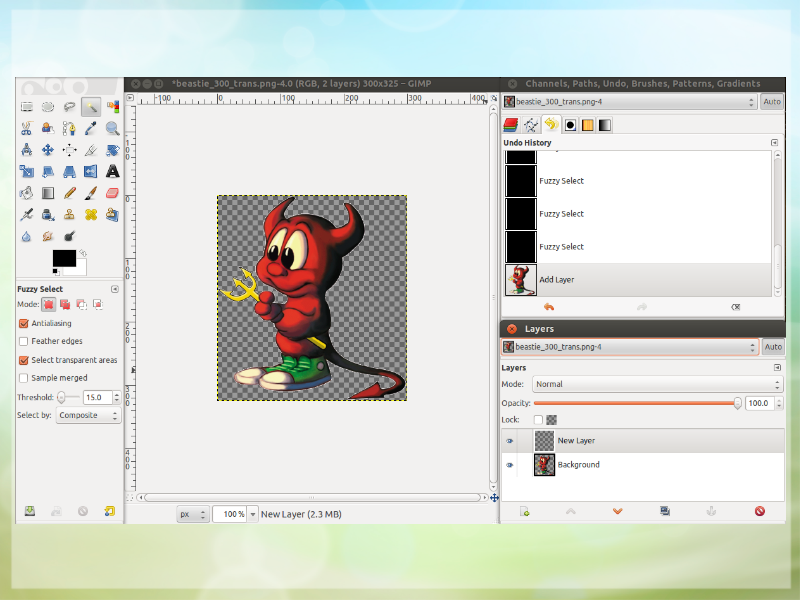Select the Scissors Select tool
Viewport: 800px width, 600px height.
pyautogui.click(x=27, y=128)
